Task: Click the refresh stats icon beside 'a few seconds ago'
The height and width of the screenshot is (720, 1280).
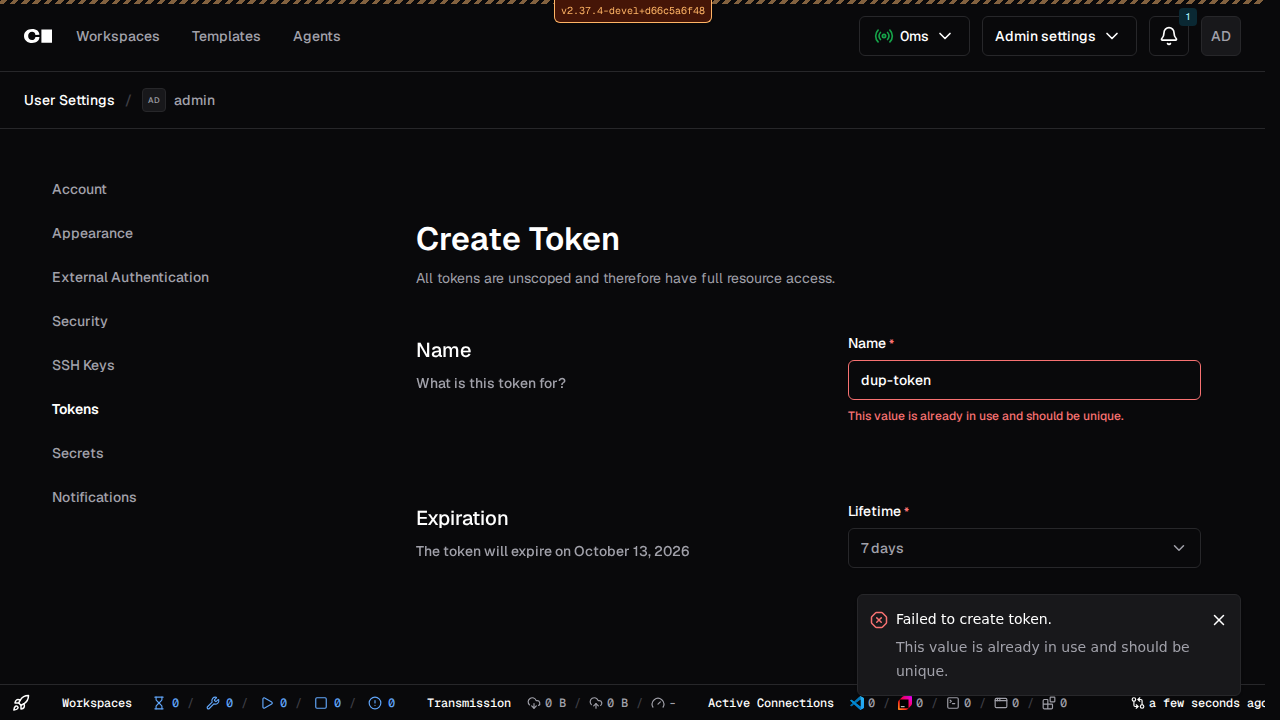Action: (1138, 703)
